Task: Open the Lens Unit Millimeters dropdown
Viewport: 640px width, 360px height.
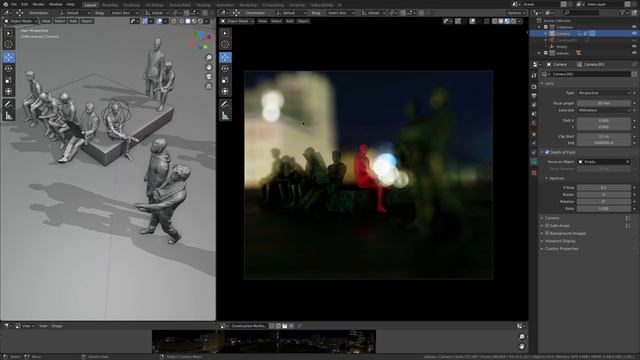Action: click(x=604, y=110)
